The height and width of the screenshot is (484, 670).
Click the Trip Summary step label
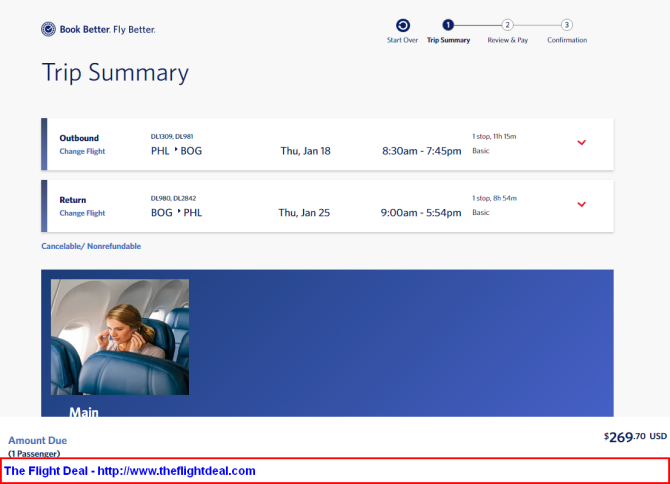click(448, 40)
